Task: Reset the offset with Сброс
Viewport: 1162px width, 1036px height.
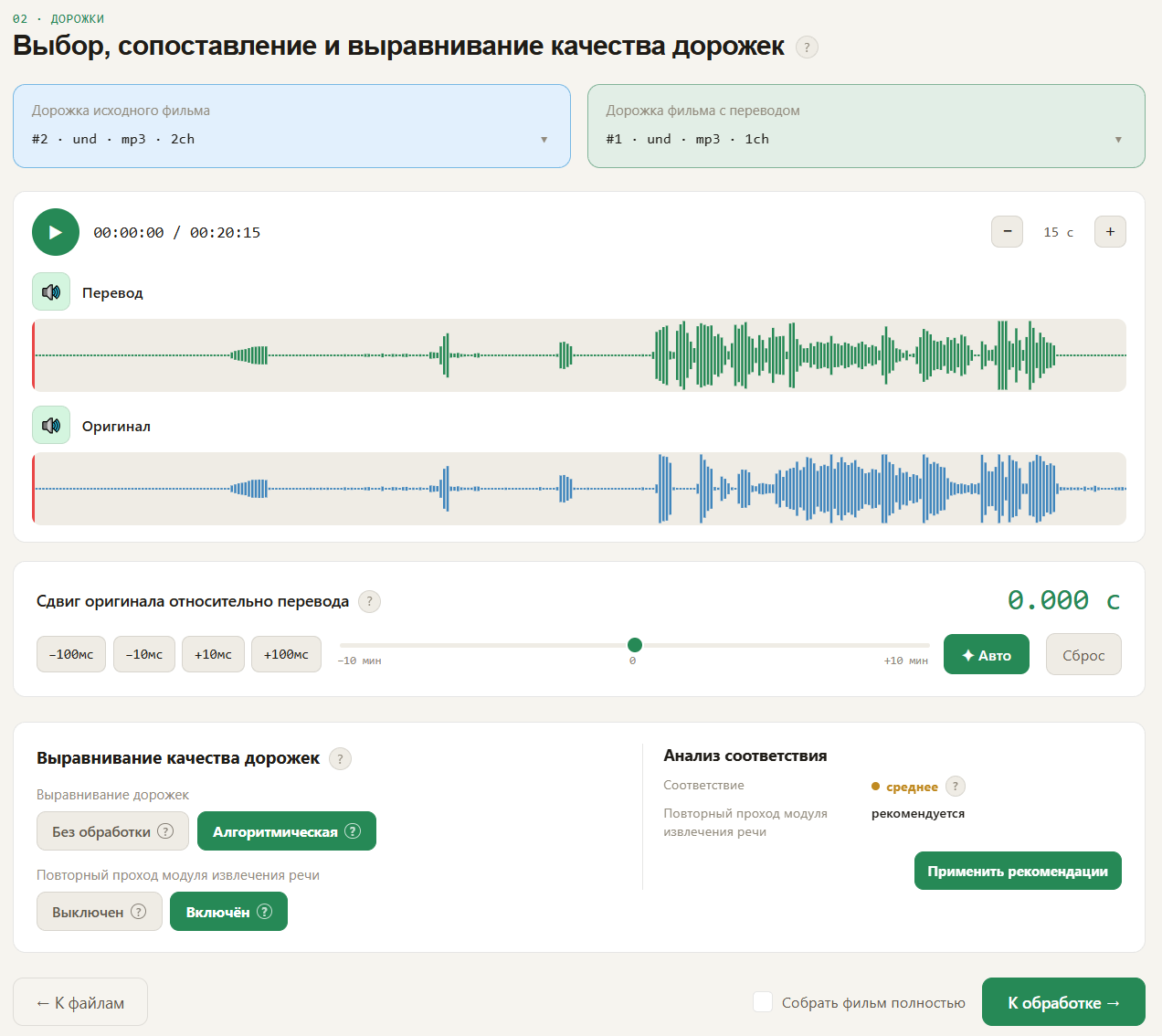Action: pos(1083,654)
